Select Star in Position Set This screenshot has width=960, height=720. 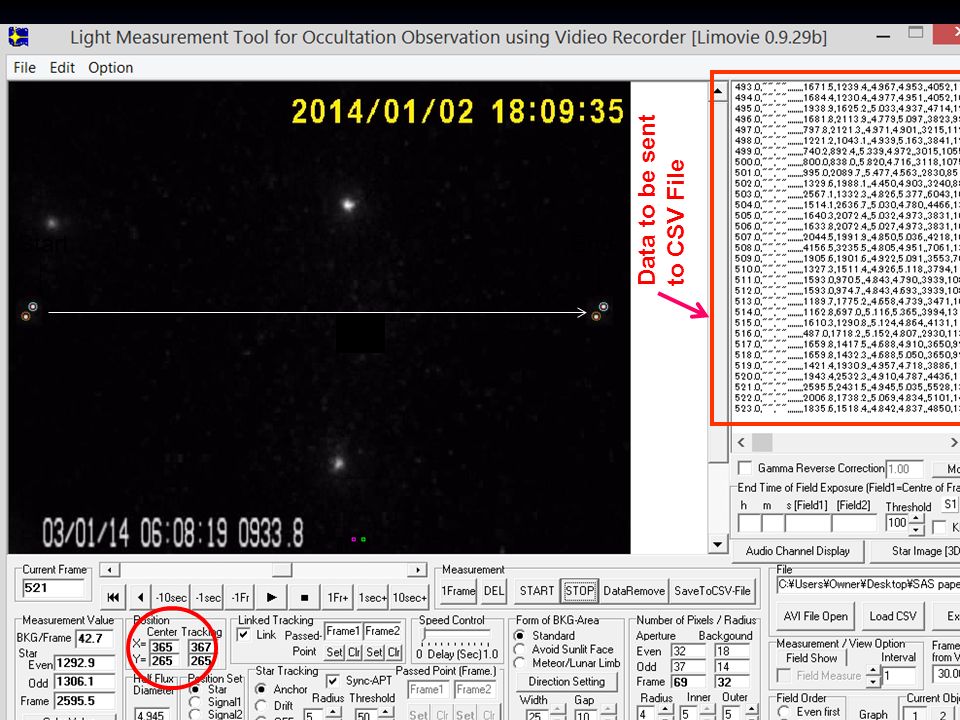[x=195, y=689]
